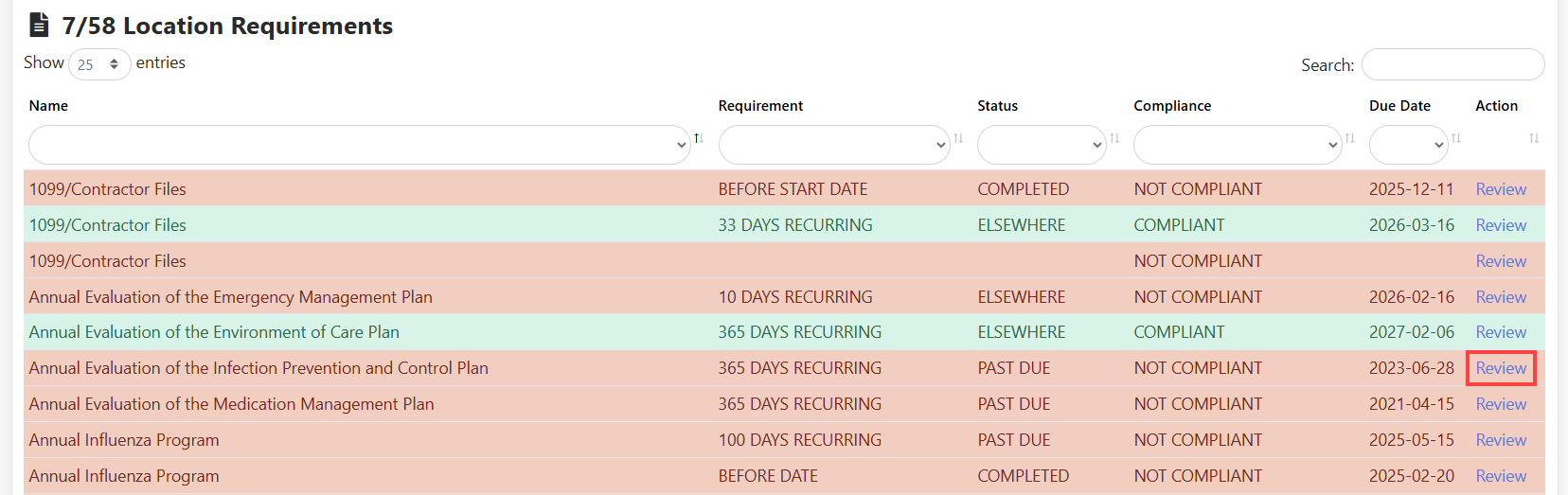Review the Annual Influenza Program due 2025-05-15

(x=1501, y=440)
